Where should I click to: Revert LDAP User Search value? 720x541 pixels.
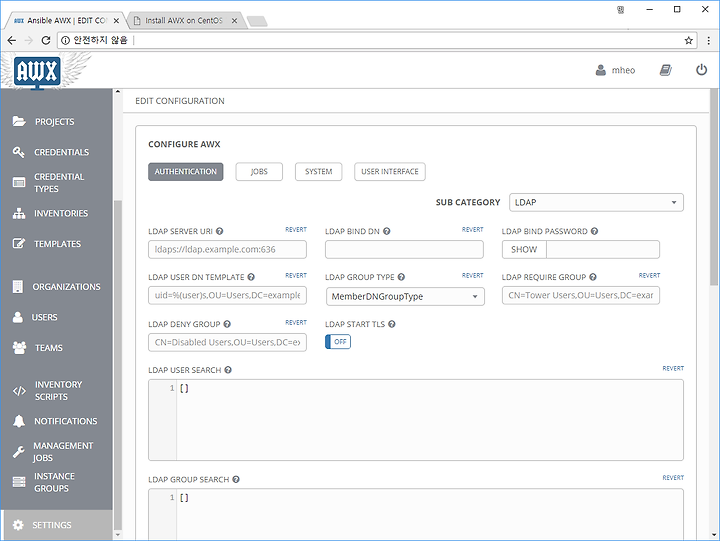coord(673,368)
